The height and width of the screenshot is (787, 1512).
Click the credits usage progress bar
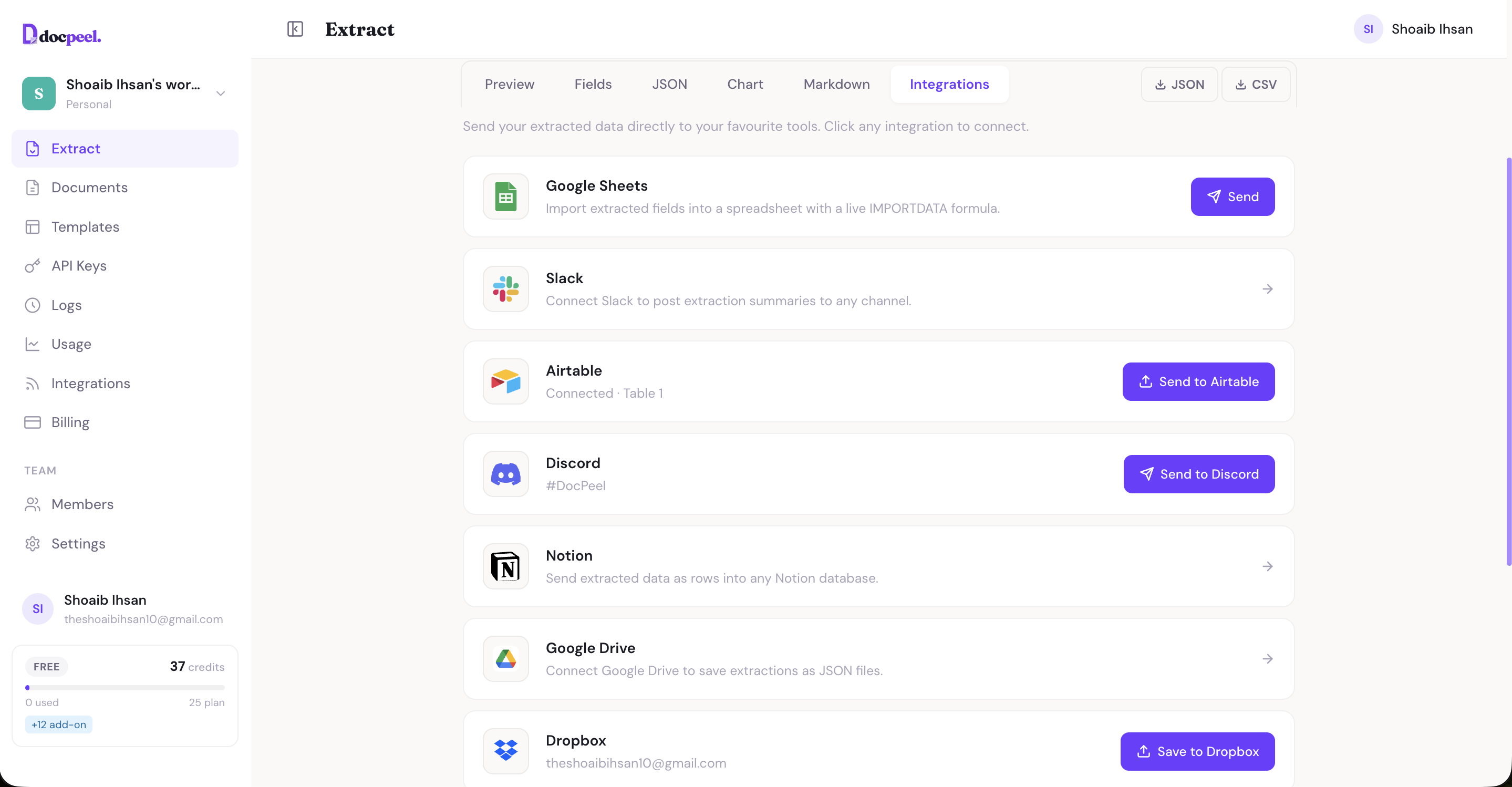pos(125,687)
